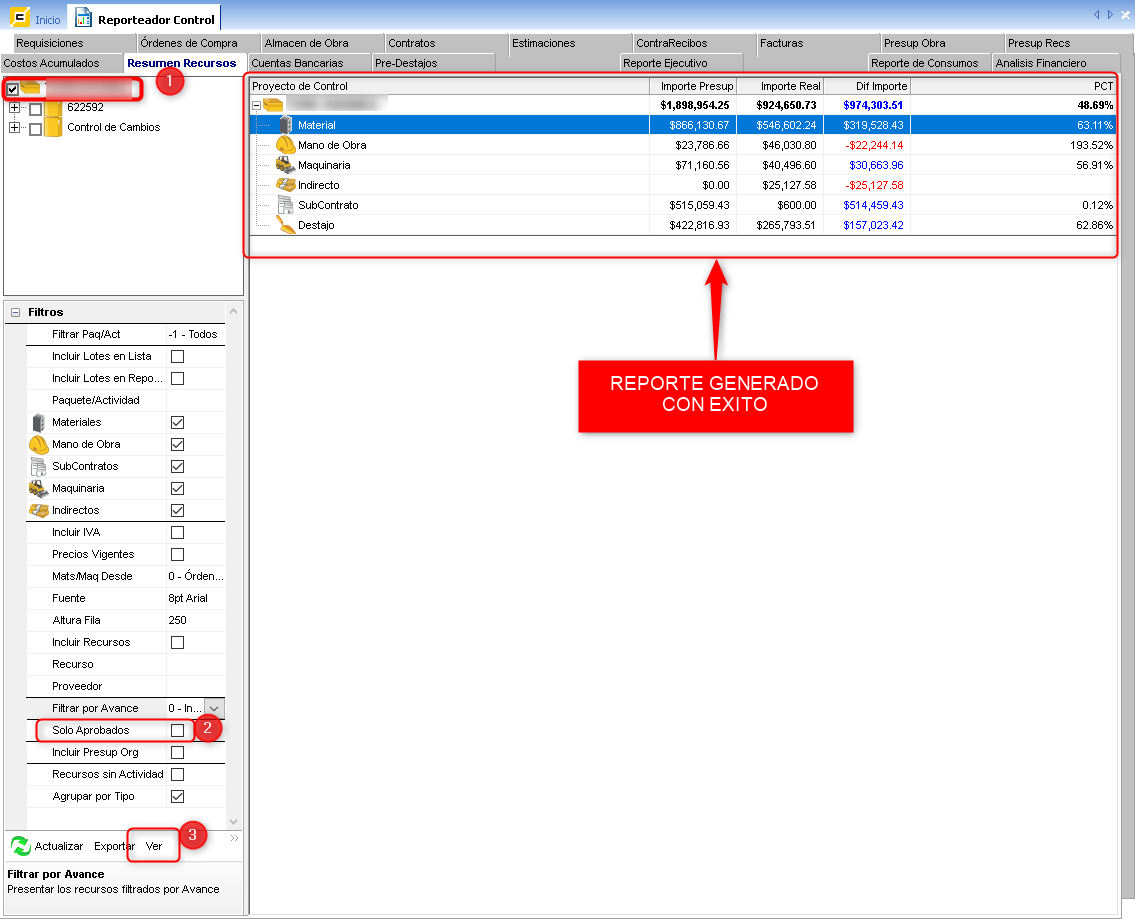Toggle the Incluir IVA checkbox
1135x919 pixels.
177,532
